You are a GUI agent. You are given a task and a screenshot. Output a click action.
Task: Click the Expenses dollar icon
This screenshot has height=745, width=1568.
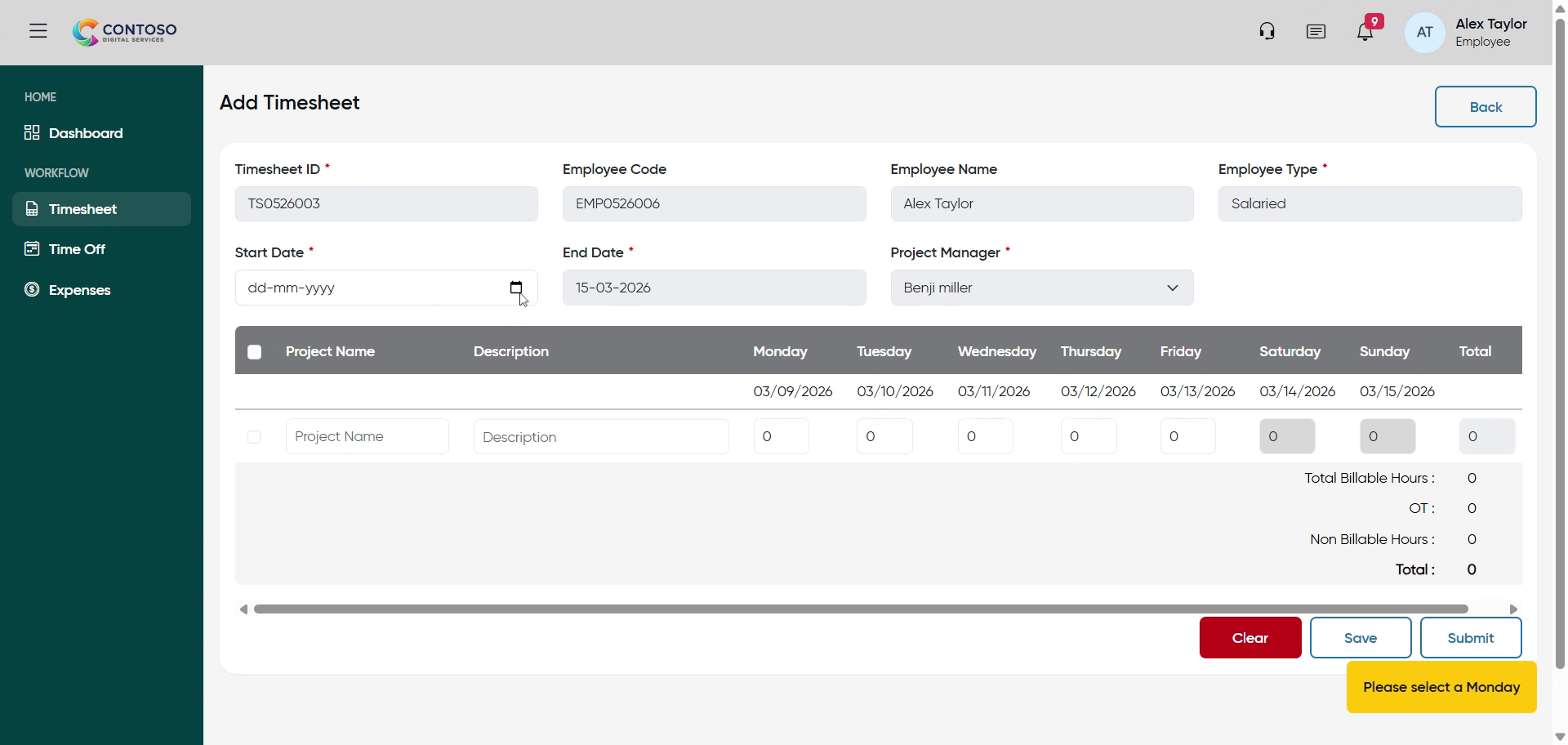click(32, 290)
